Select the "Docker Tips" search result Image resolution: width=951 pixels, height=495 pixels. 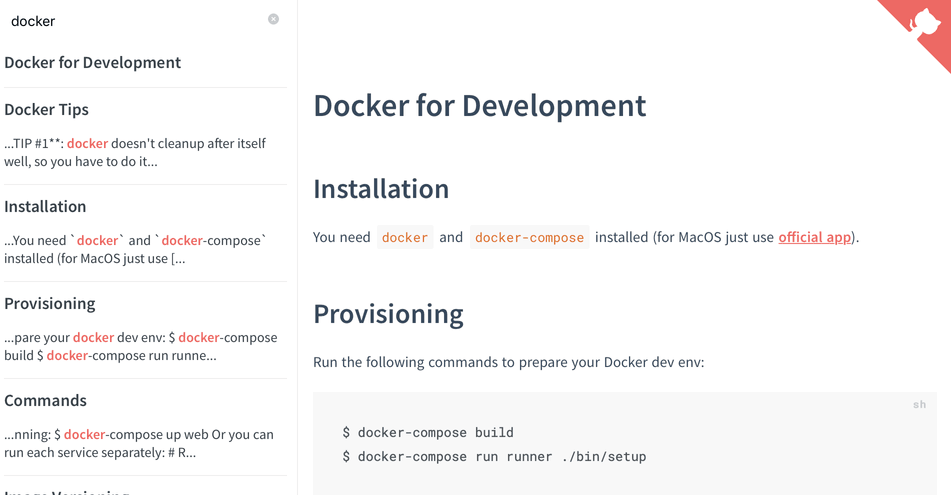tap(47, 109)
